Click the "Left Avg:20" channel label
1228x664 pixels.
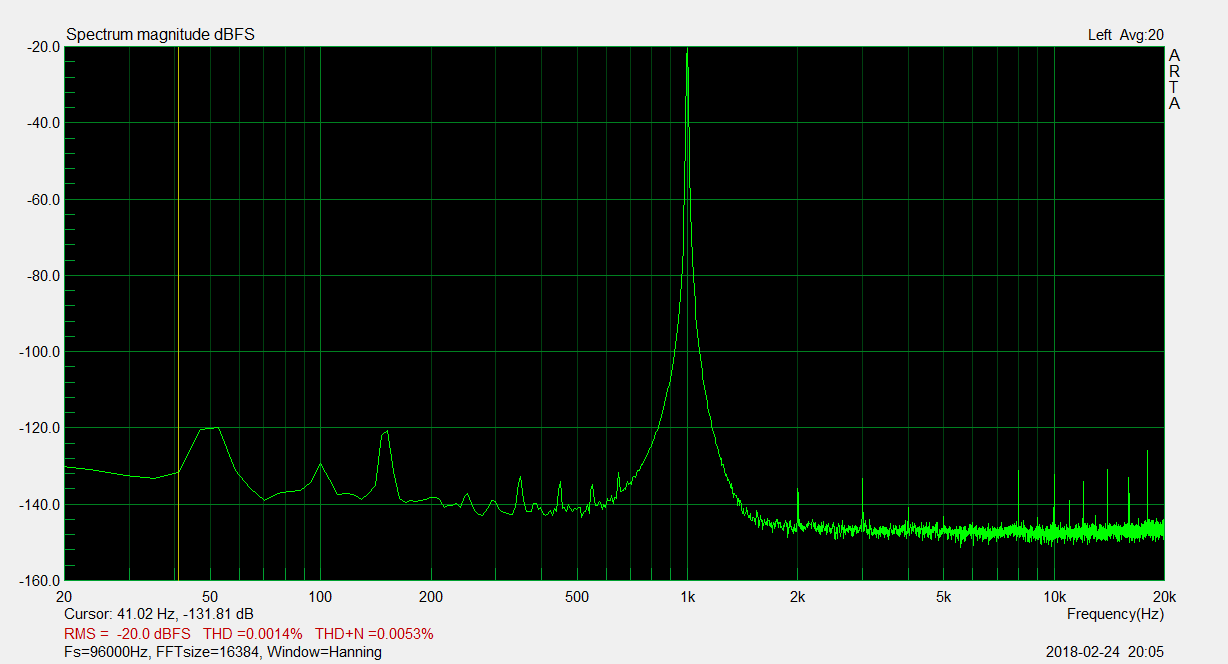click(x=1125, y=35)
